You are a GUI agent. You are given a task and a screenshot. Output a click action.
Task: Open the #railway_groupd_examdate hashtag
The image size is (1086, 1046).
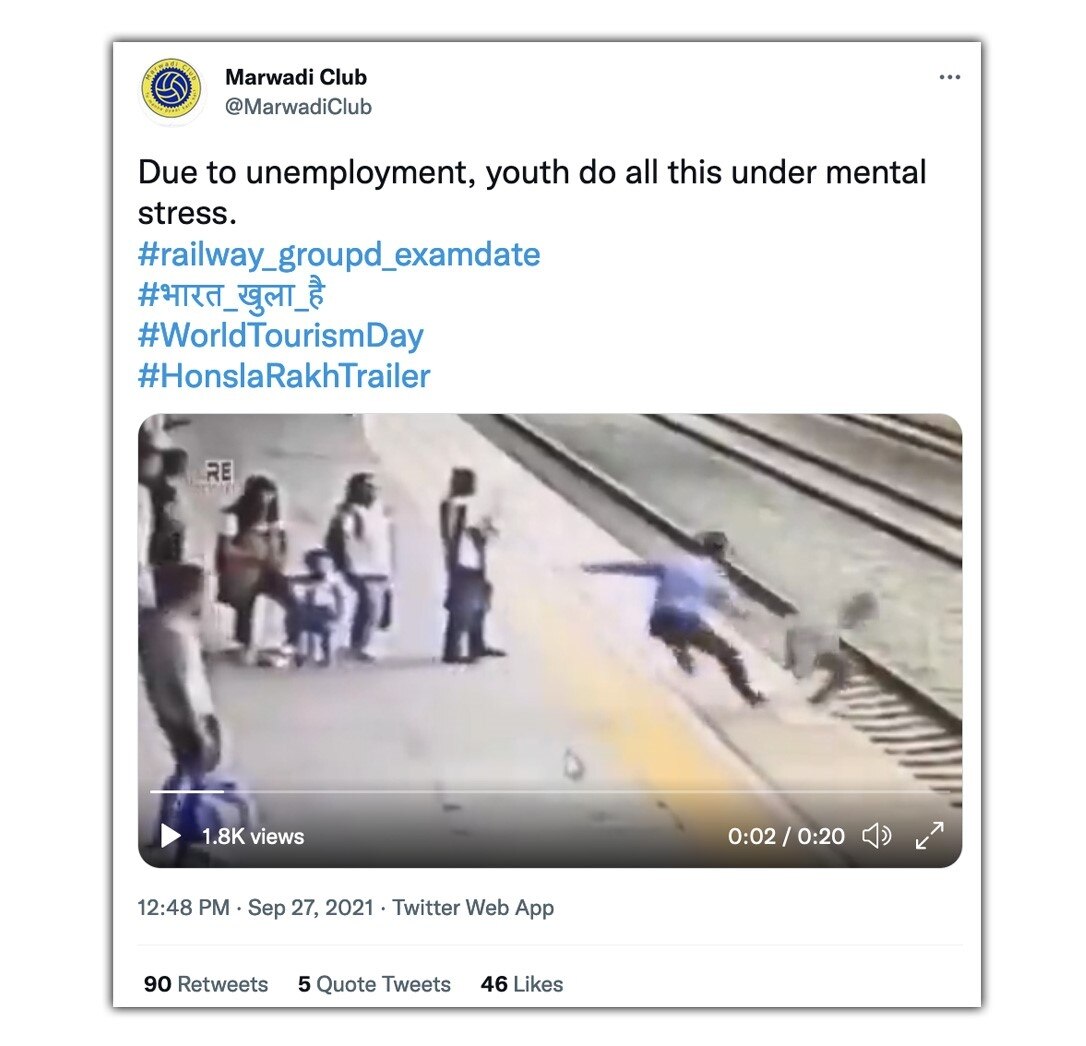coord(339,254)
